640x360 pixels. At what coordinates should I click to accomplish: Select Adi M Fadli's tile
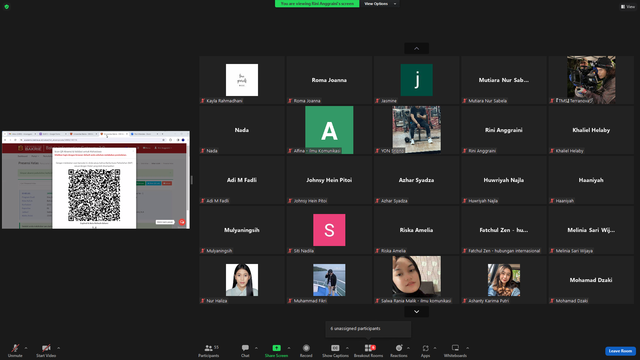click(242, 180)
